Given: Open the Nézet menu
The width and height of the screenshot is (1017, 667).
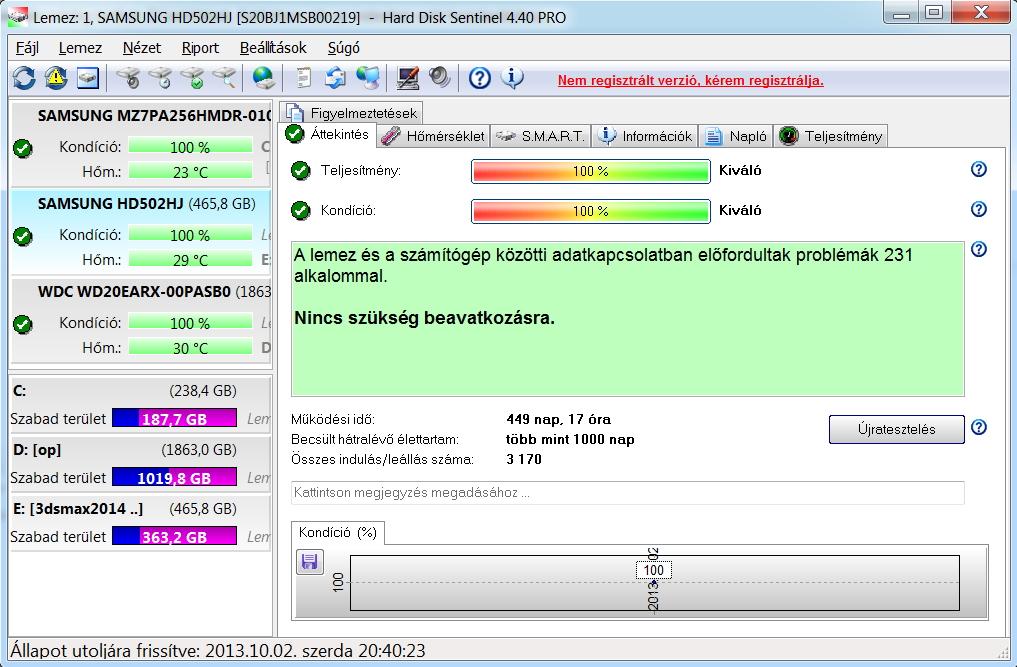Looking at the screenshot, I should (x=141, y=48).
